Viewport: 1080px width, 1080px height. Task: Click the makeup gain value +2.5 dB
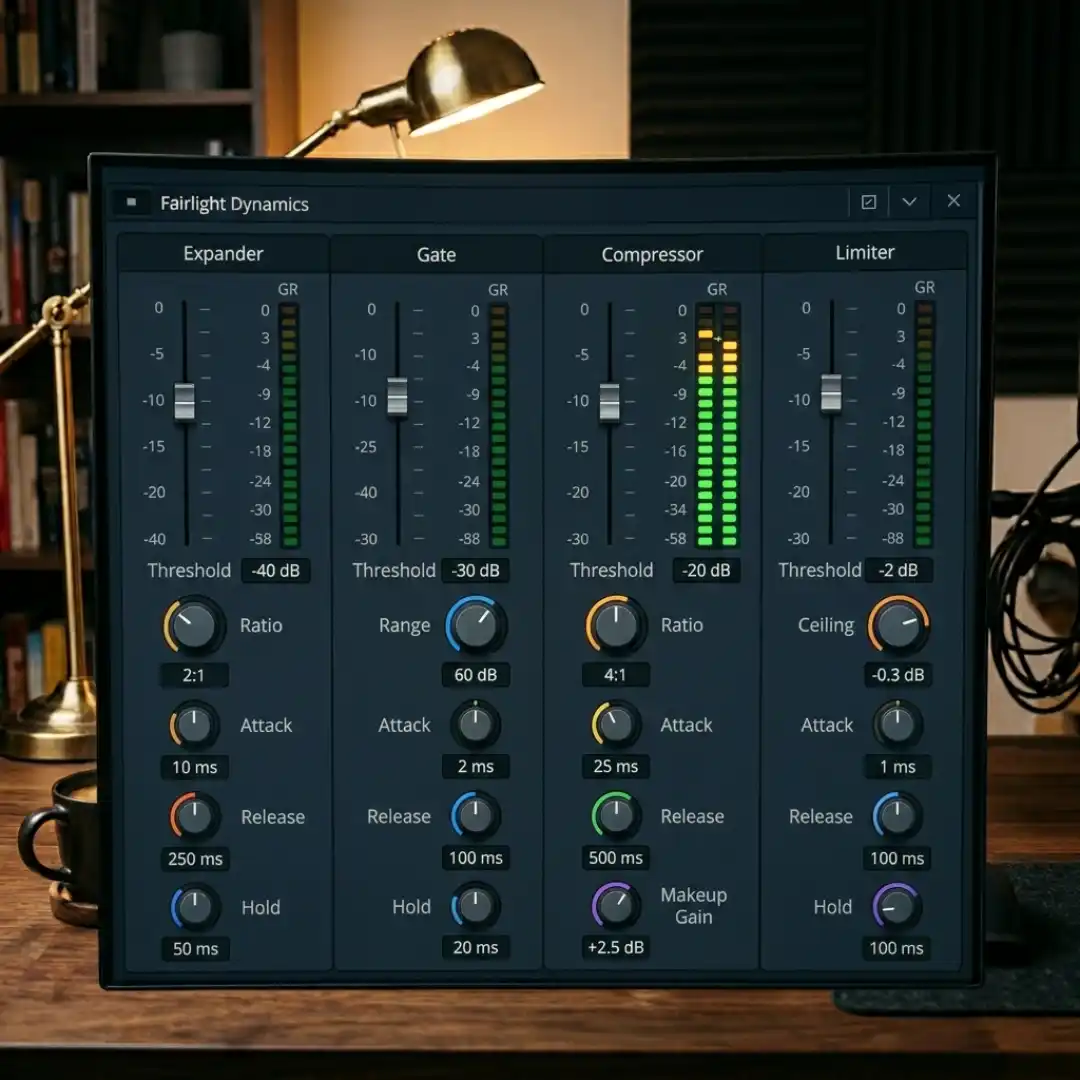point(616,948)
